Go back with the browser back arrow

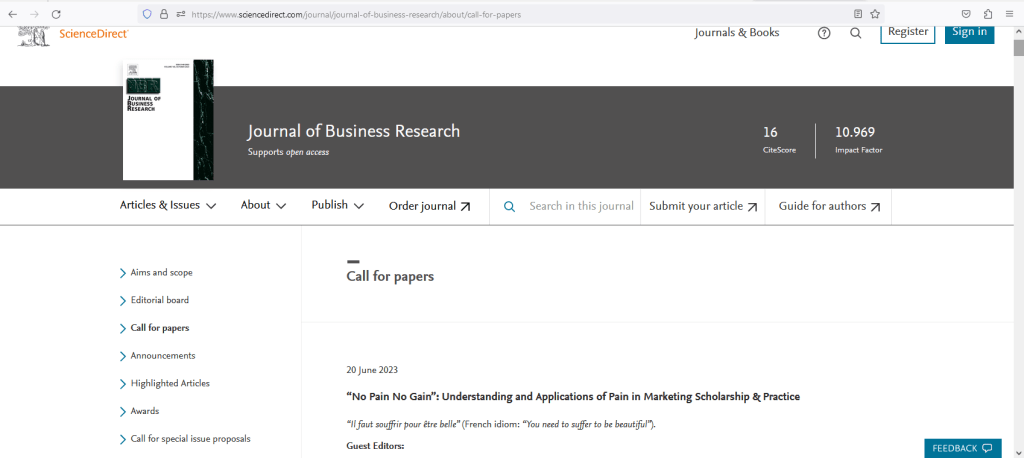(12, 14)
